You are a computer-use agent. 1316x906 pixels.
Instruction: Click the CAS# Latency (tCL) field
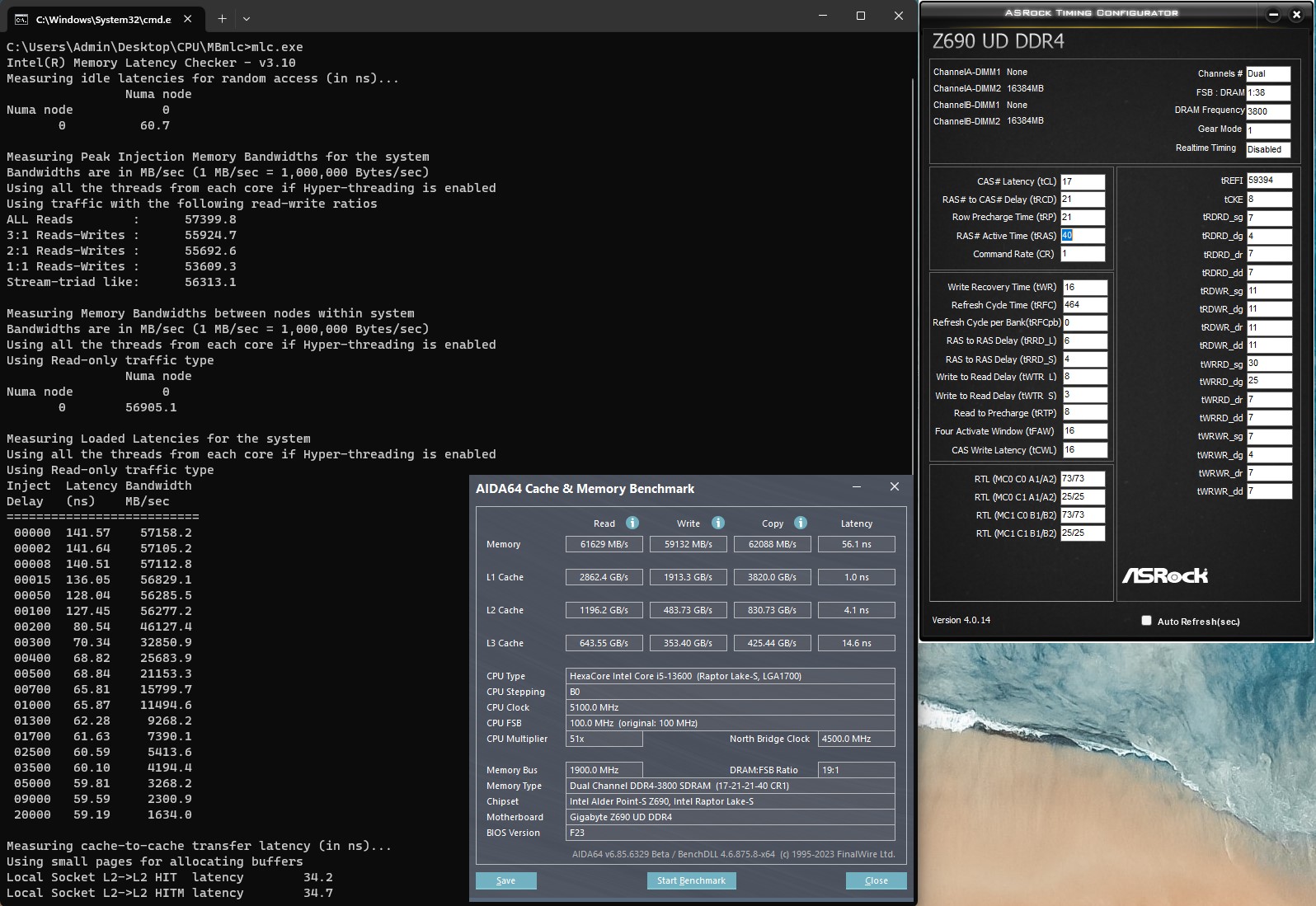1082,181
